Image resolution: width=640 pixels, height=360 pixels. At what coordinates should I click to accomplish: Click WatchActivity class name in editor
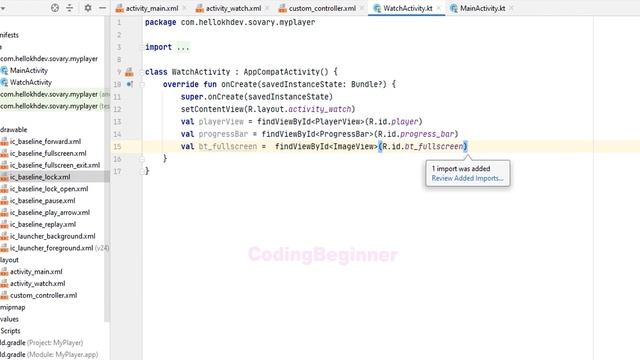201,72
